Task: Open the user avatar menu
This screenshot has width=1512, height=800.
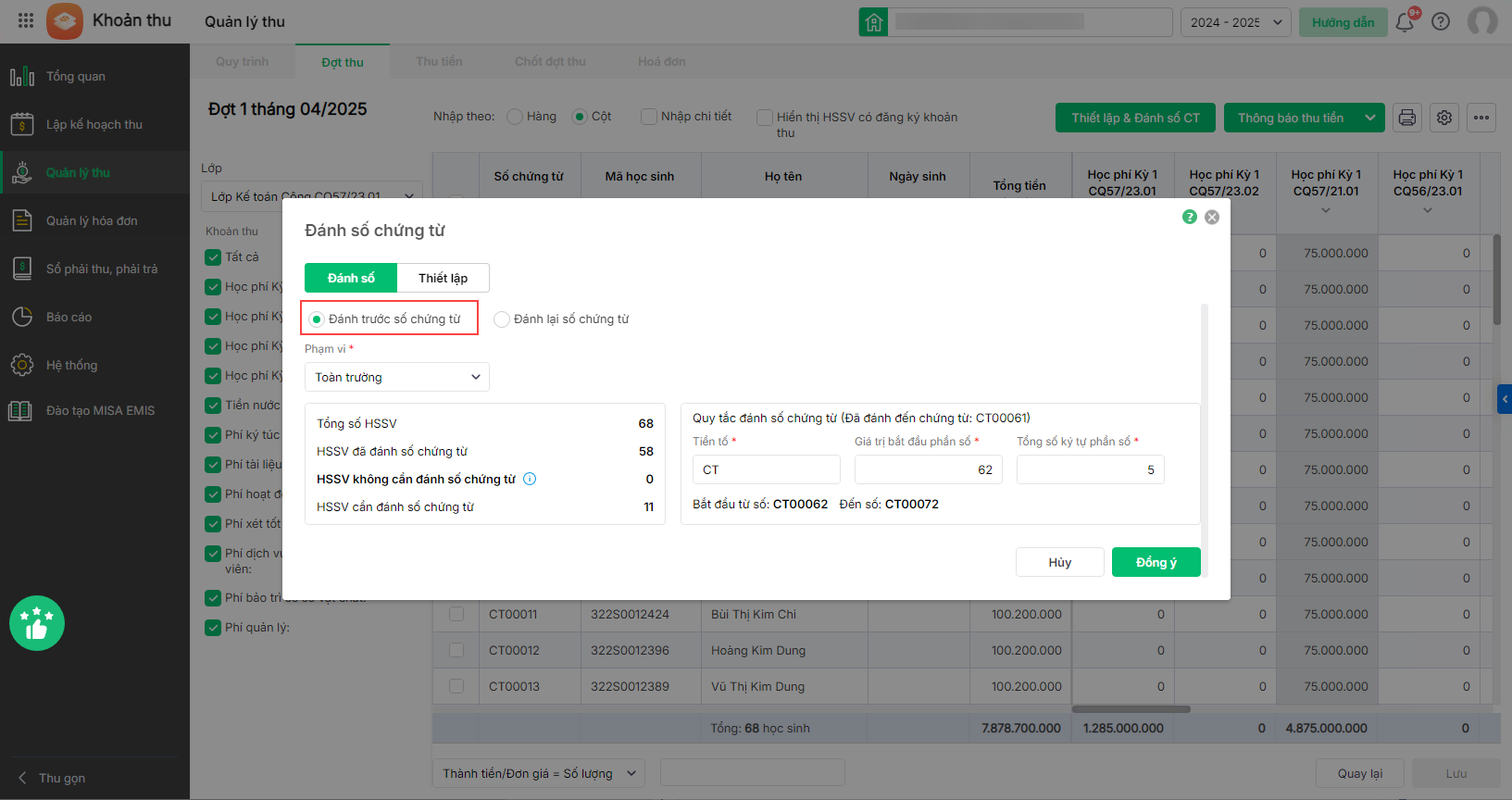Action: (x=1482, y=21)
